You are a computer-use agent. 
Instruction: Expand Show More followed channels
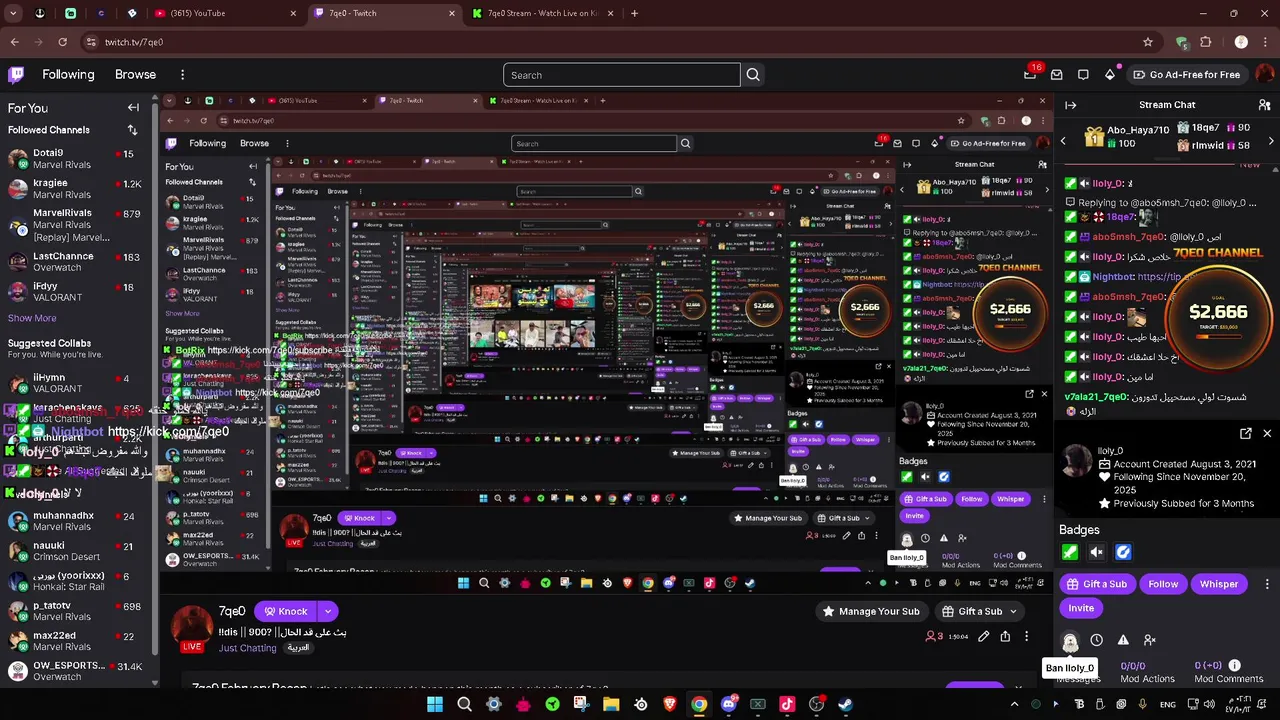pos(32,318)
